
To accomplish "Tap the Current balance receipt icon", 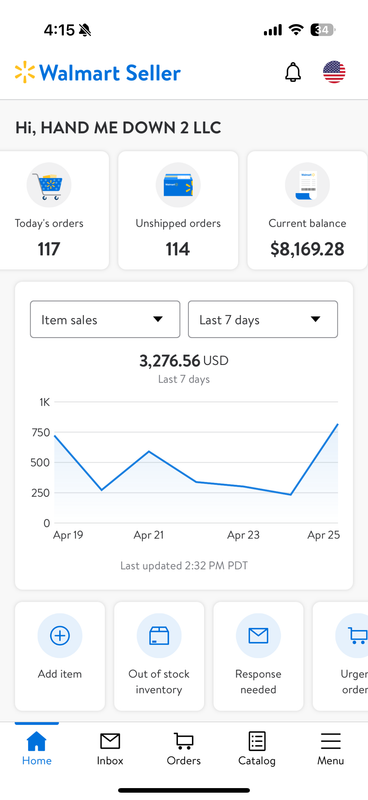I will (307, 185).
